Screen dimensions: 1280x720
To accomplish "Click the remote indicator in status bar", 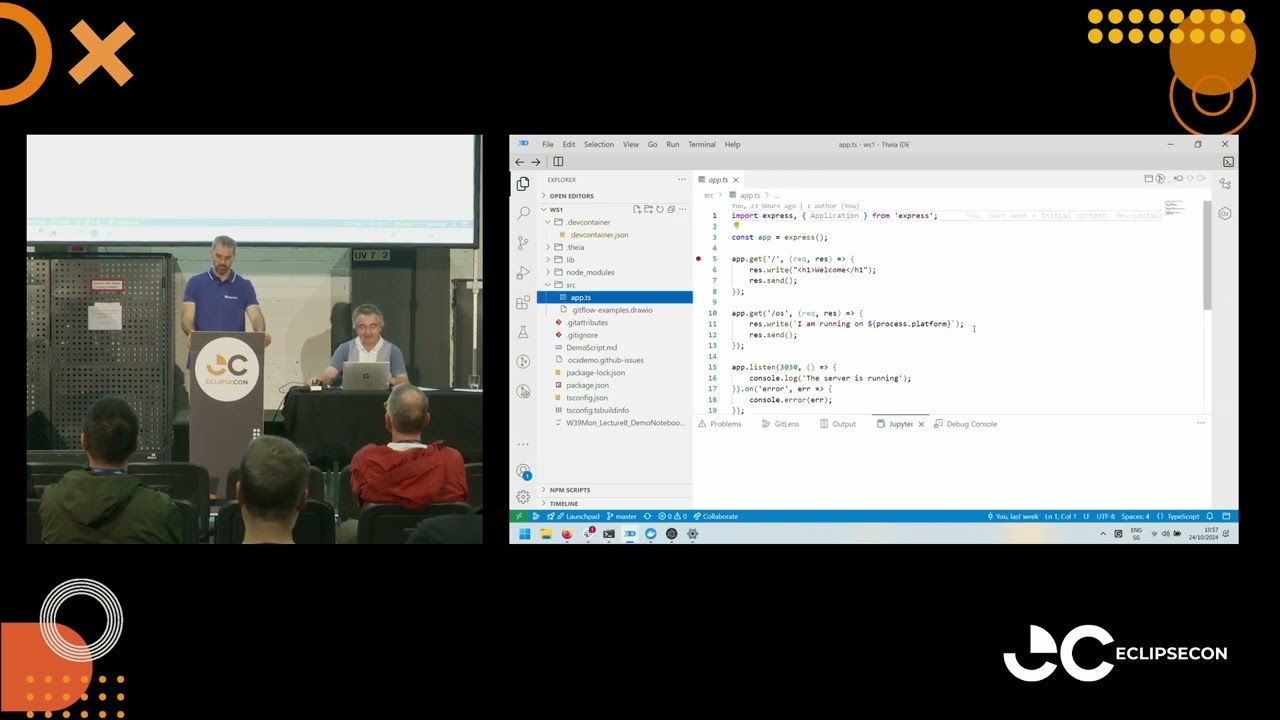I will tap(518, 516).
